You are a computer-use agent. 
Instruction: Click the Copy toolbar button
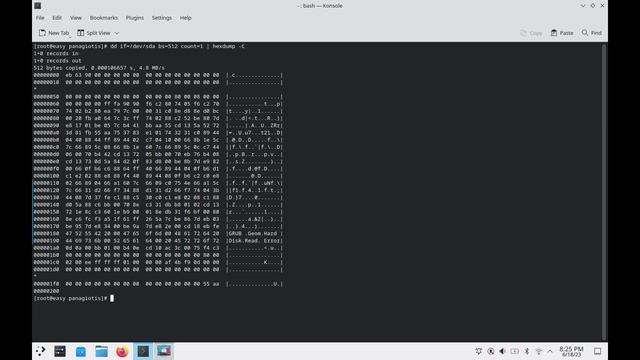coord(531,33)
